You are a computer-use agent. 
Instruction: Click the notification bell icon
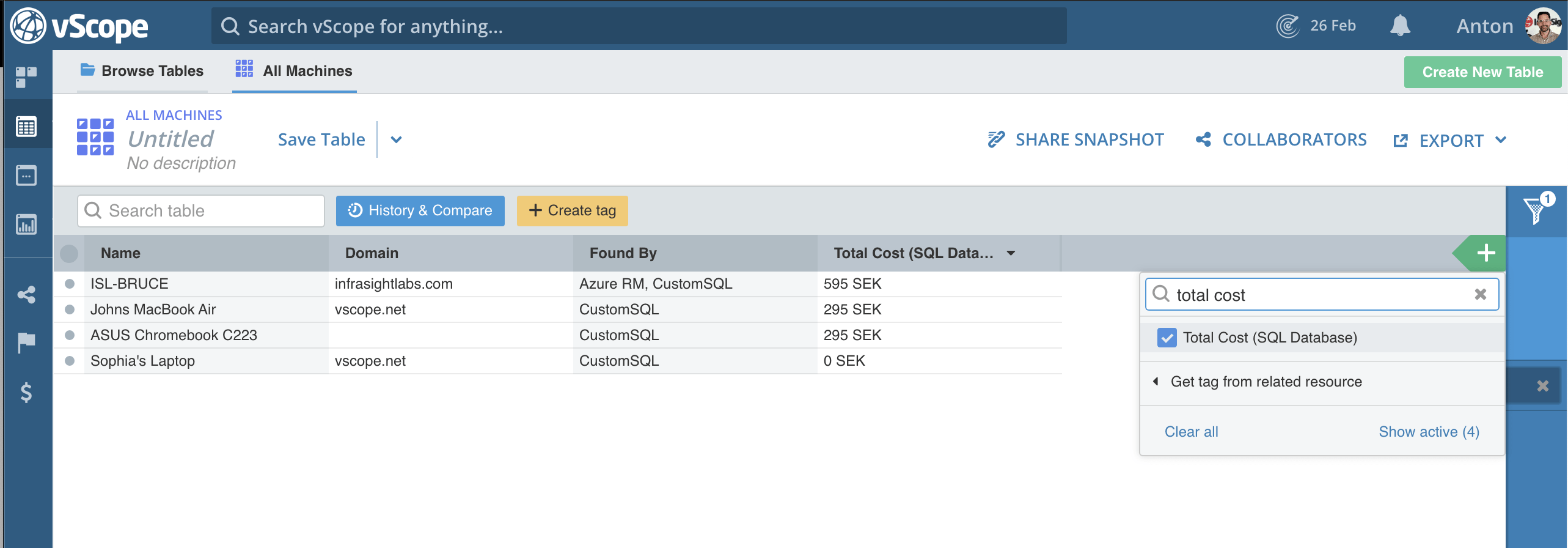(x=1400, y=26)
